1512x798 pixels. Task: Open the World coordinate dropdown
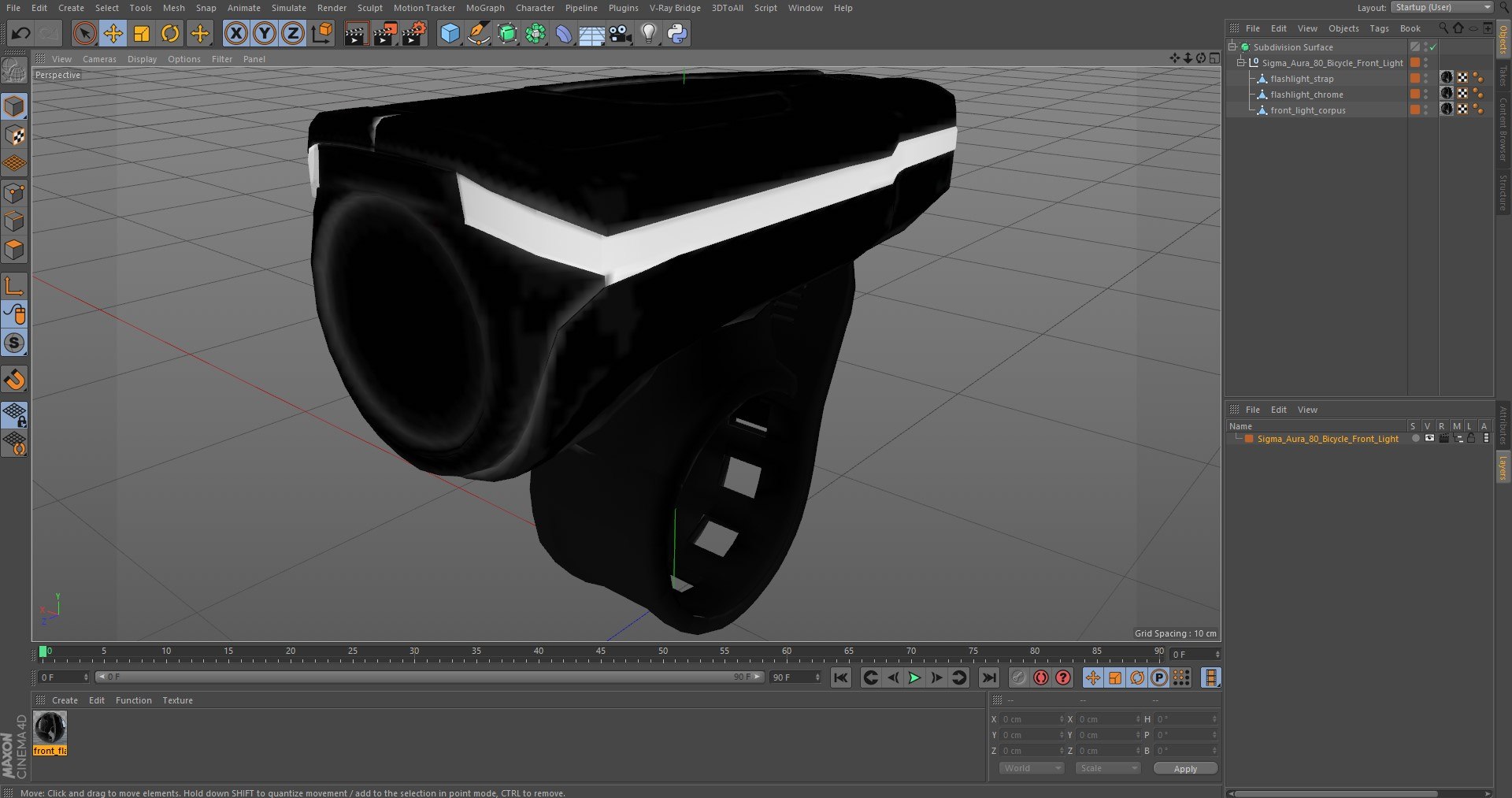point(1032,768)
